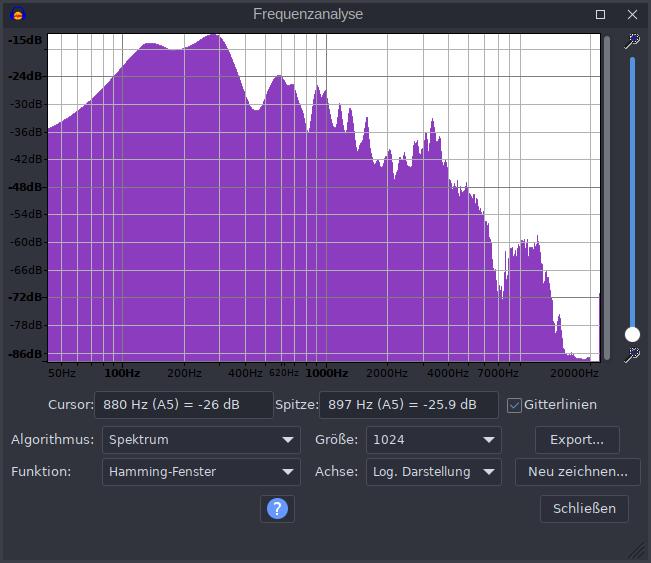Click the -78dB axis label
The image size is (651, 563).
pyautogui.click(x=26, y=325)
